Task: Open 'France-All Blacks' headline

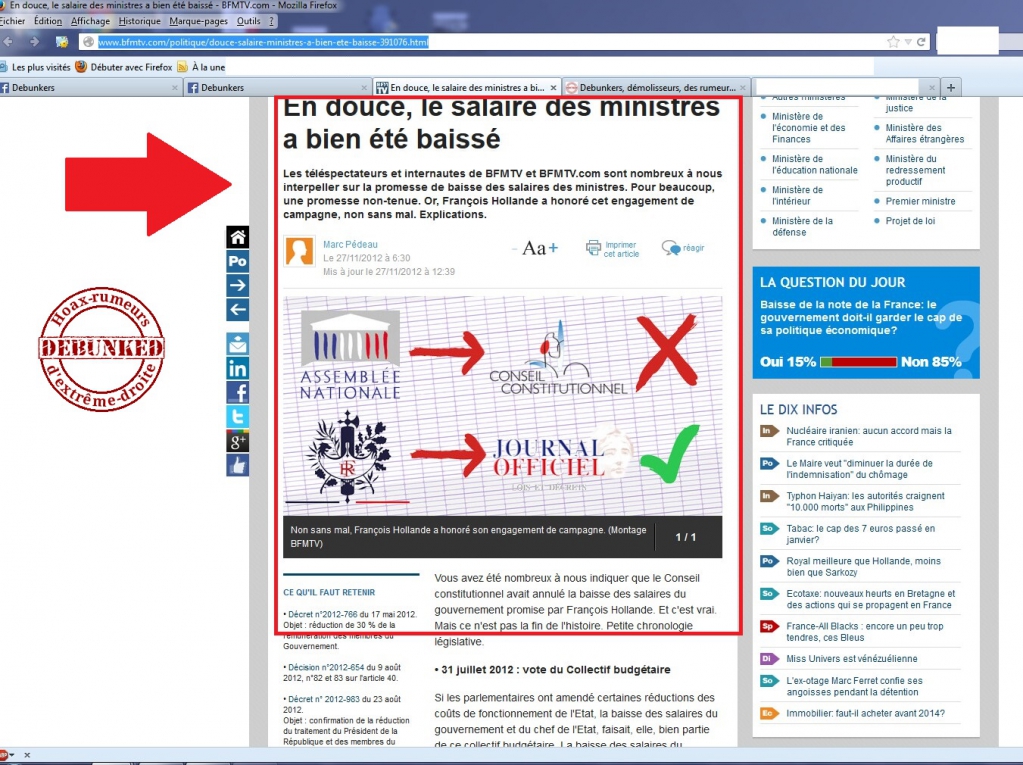Action: click(864, 632)
